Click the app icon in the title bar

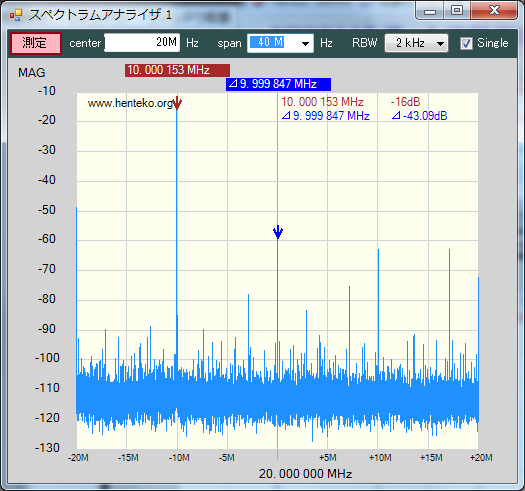tap(16, 15)
